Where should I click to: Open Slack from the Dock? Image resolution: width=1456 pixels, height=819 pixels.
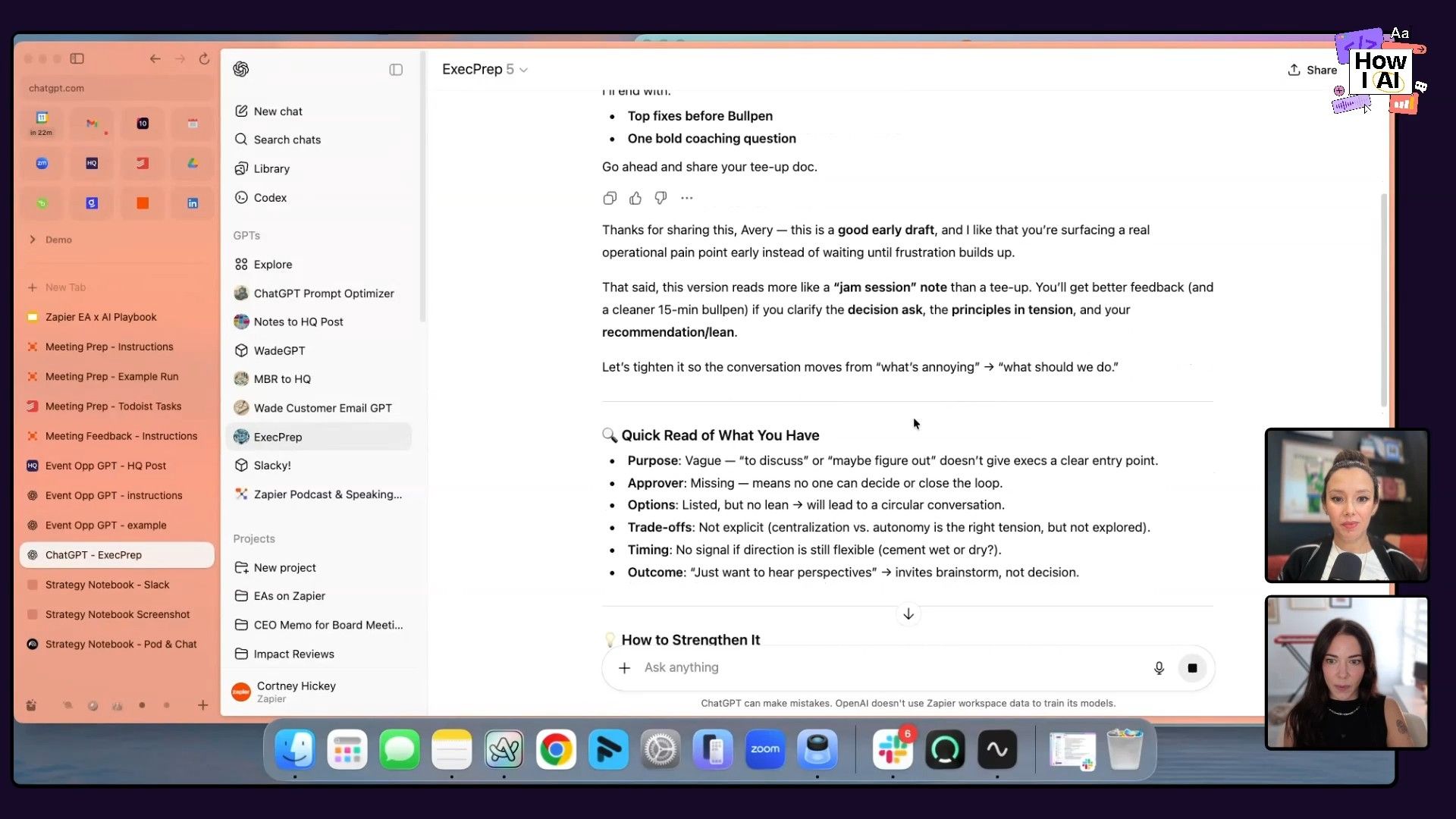click(x=893, y=750)
